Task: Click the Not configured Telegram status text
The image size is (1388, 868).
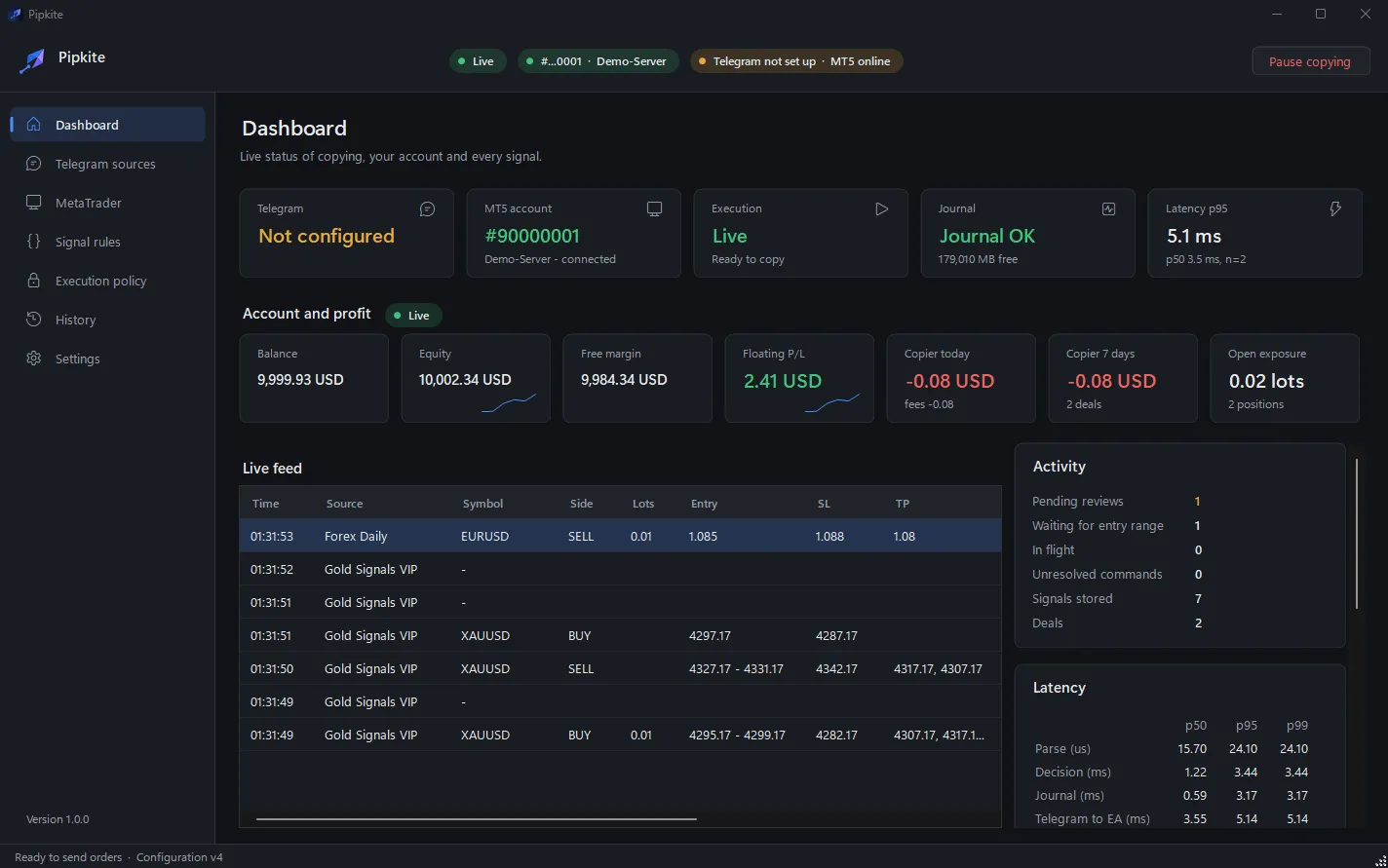Action: click(x=327, y=236)
